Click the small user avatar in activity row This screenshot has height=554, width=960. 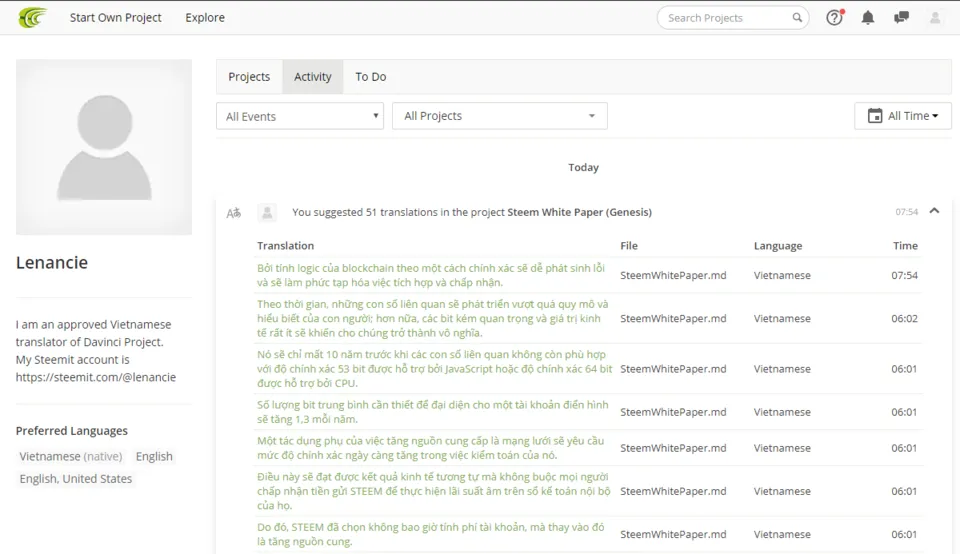click(x=267, y=212)
